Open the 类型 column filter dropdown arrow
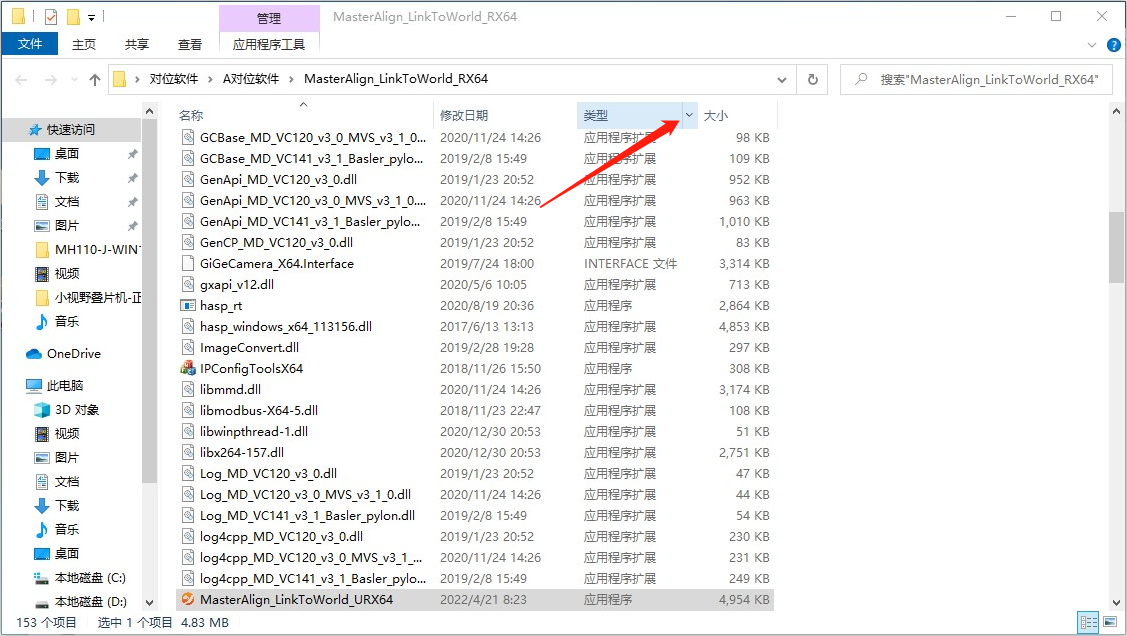1127x636 pixels. pos(689,116)
